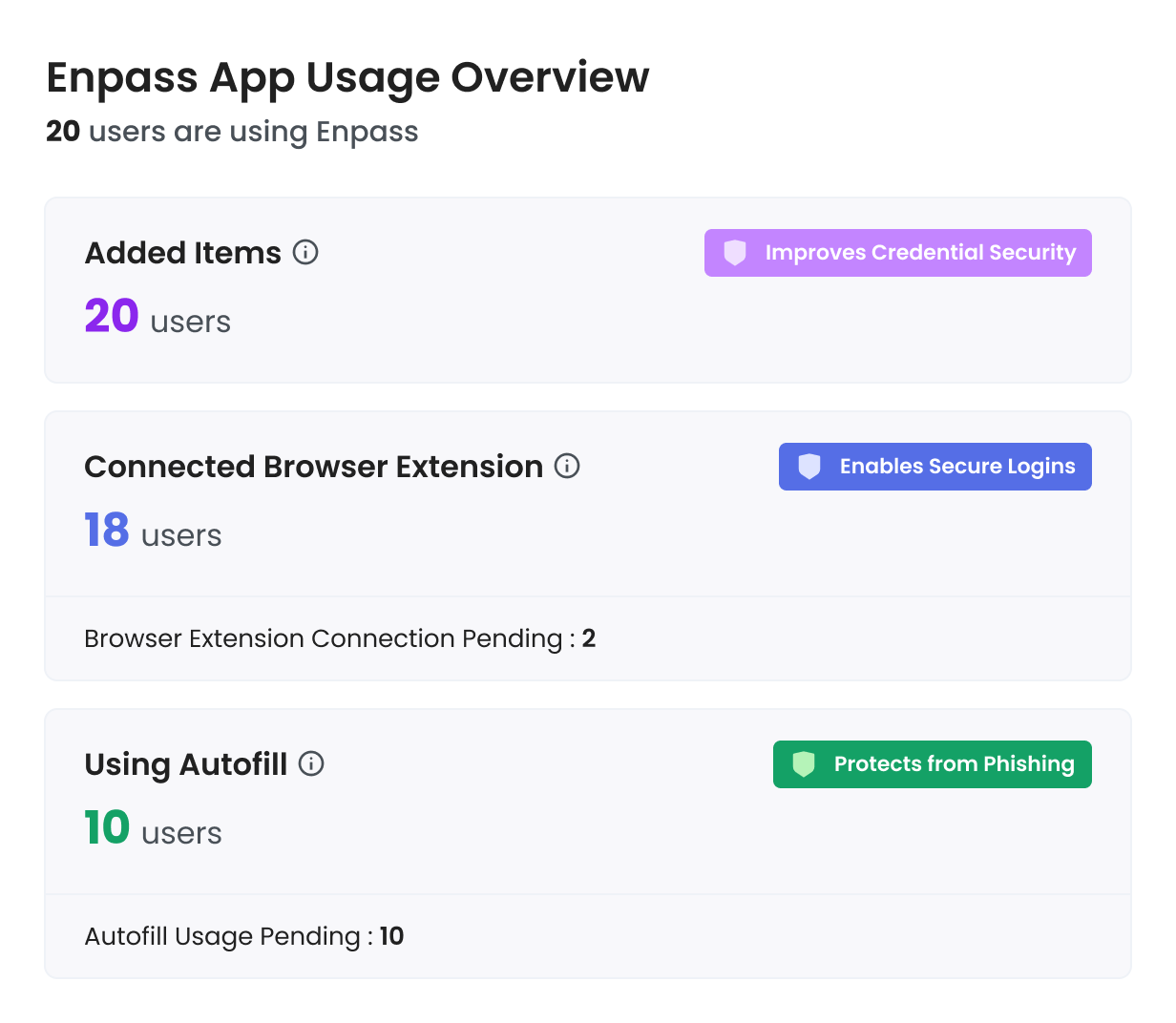Click the Enpass App Usage Overview title
The height and width of the screenshot is (1023, 1176).
(x=347, y=77)
